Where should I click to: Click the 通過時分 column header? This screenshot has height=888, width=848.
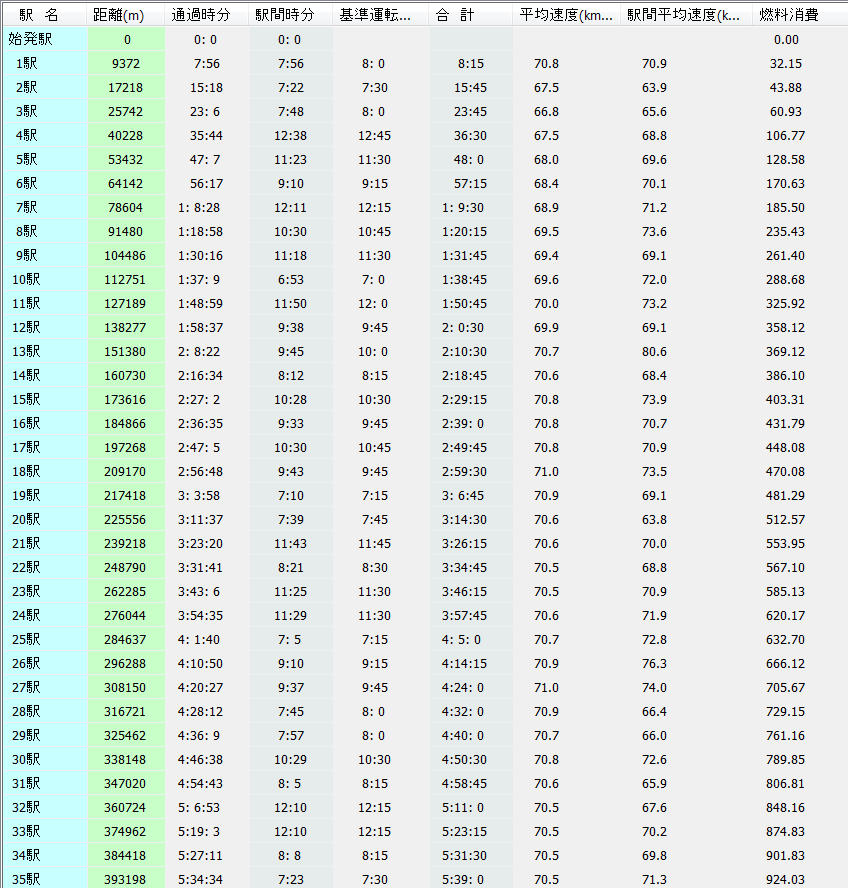pyautogui.click(x=207, y=15)
